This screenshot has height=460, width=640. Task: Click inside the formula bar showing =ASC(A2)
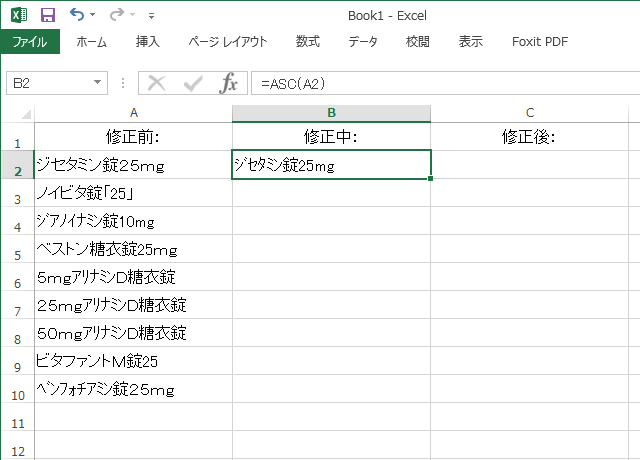(440, 83)
